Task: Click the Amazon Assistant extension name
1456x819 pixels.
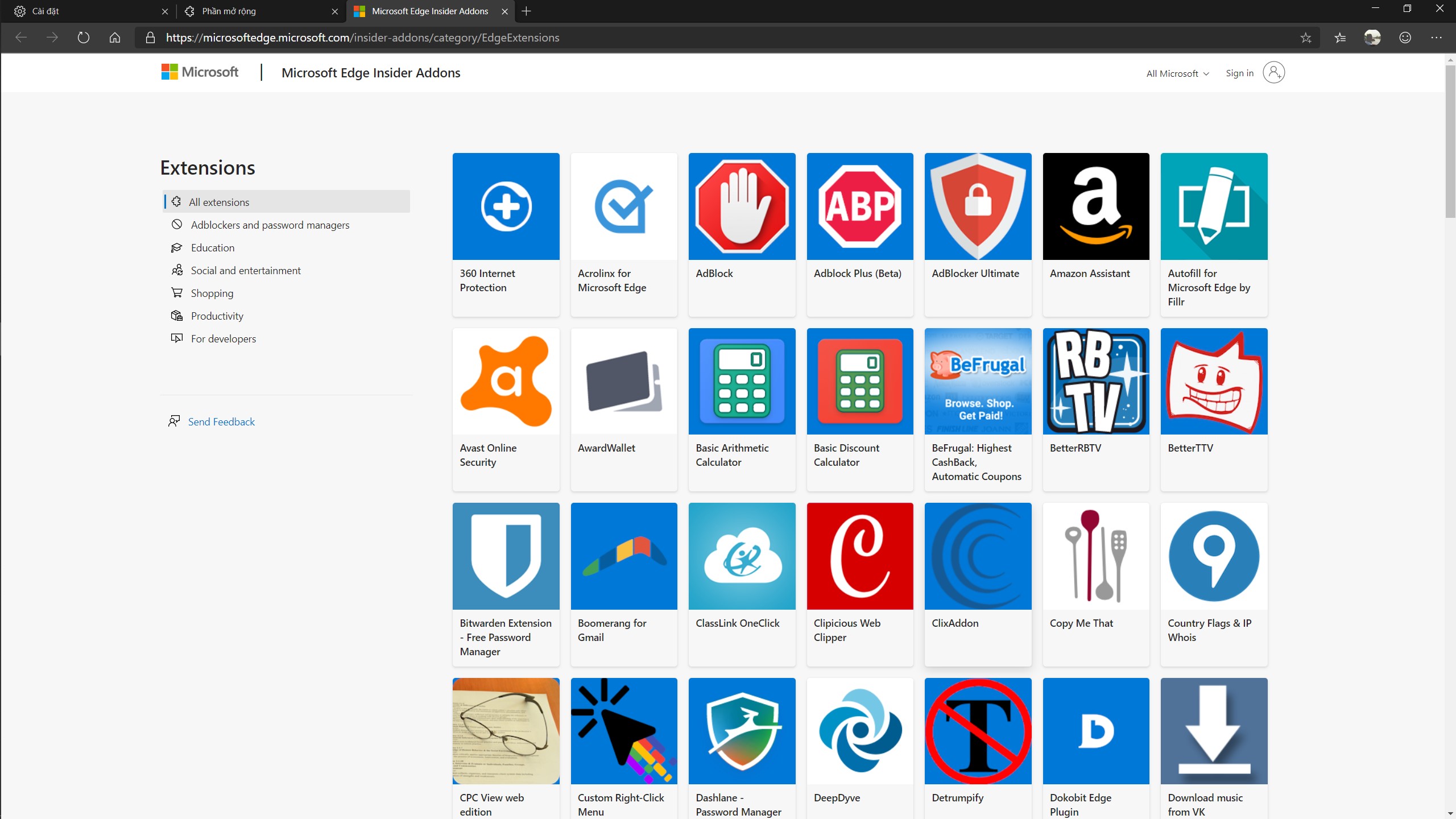Action: [x=1090, y=274]
